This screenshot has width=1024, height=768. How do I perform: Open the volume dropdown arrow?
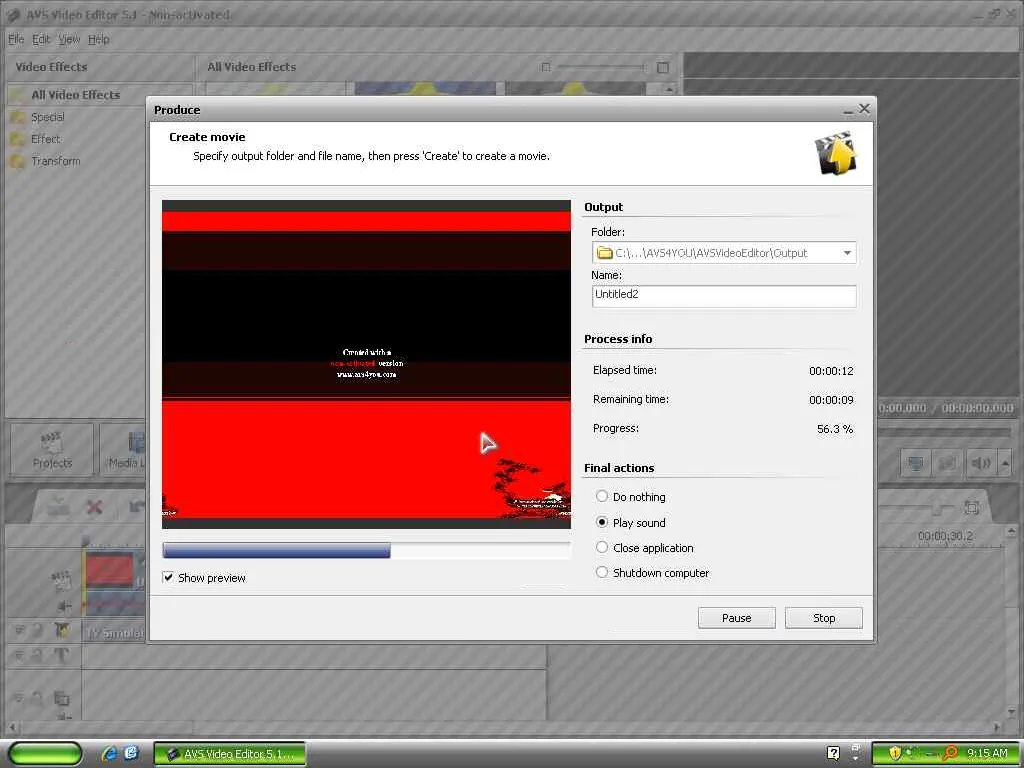point(1006,463)
